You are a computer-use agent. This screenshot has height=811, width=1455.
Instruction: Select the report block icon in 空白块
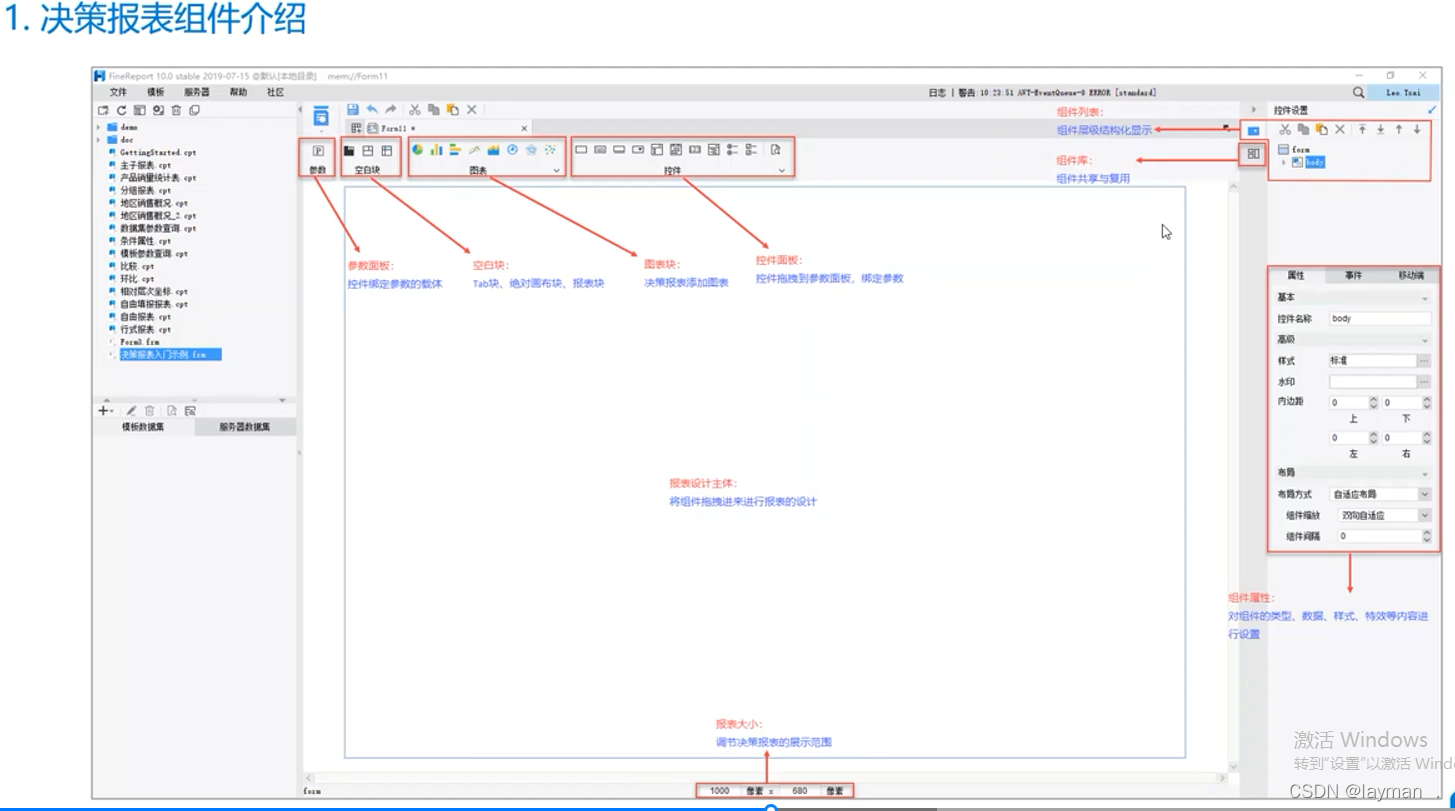(x=387, y=151)
